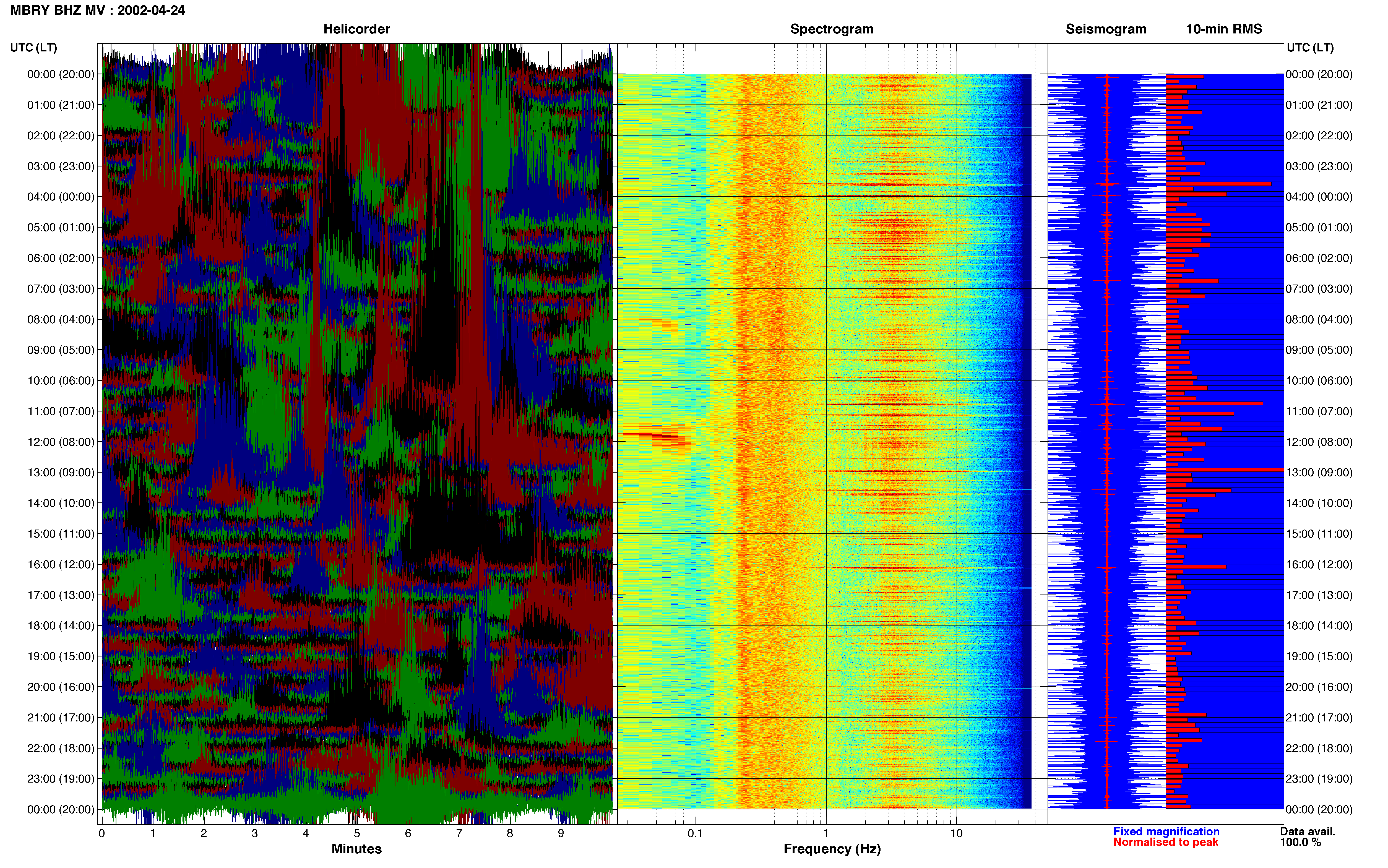Click tick label 1 on Frequency axis
The image size is (1388, 868).
click(826, 833)
